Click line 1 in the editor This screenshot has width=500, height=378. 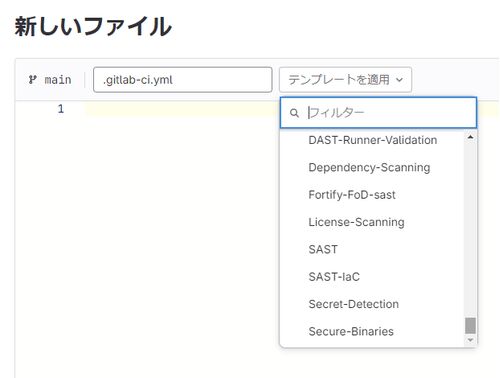point(182,109)
